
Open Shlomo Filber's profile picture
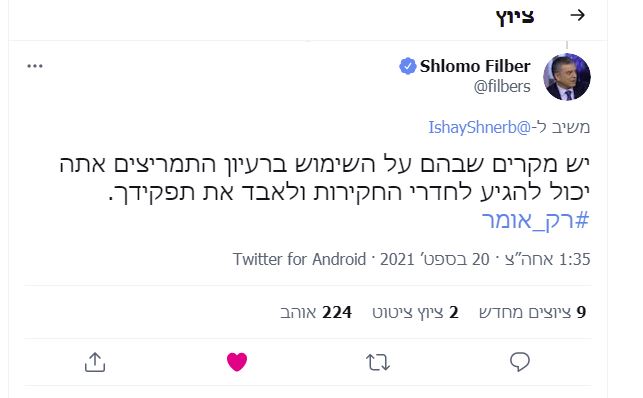[567, 77]
